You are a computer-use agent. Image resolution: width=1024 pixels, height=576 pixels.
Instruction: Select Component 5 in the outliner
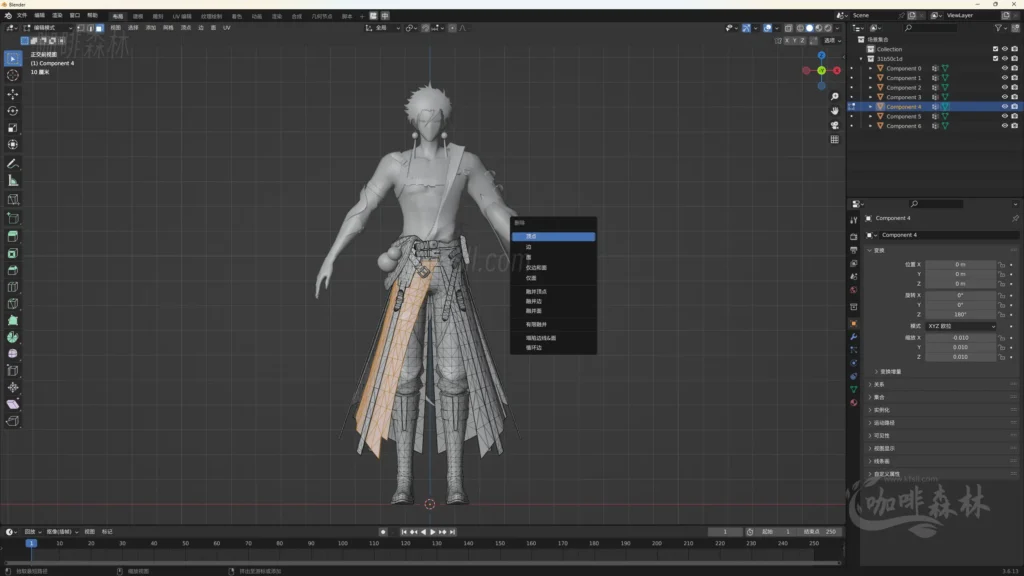pos(903,116)
